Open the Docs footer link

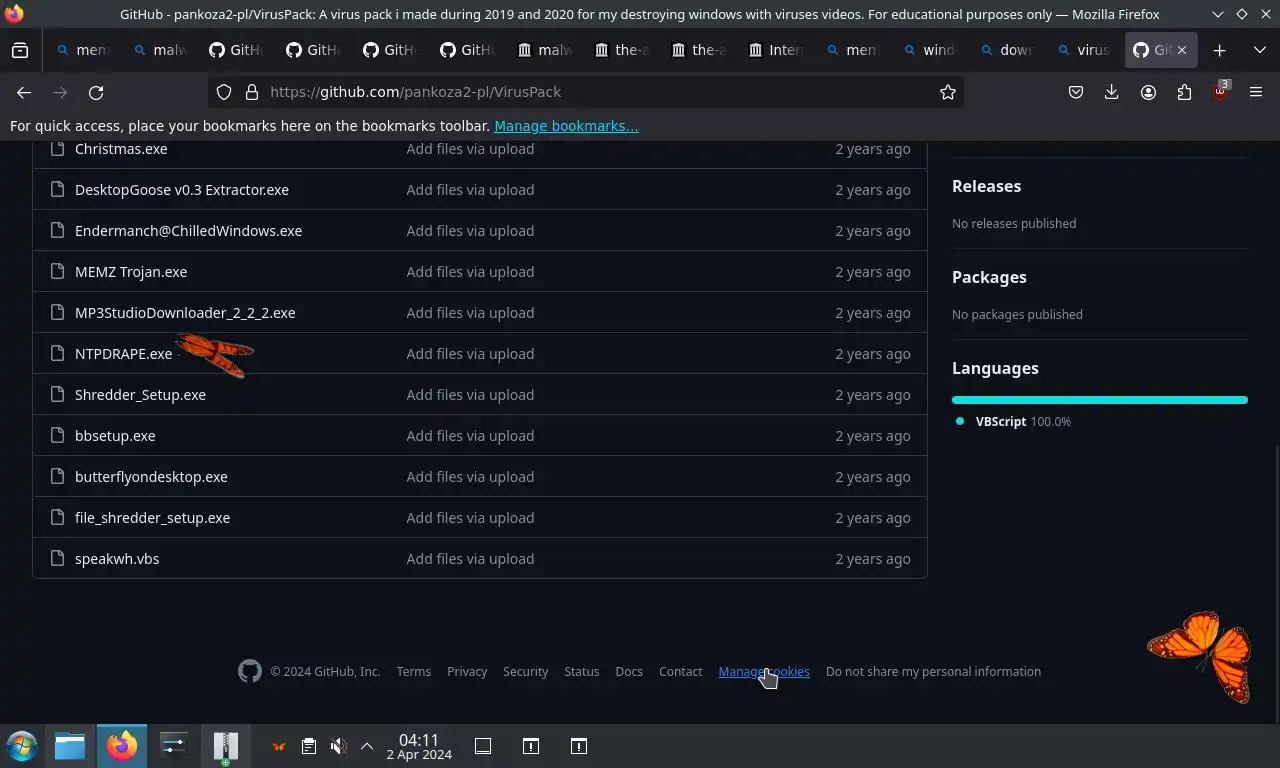(629, 672)
